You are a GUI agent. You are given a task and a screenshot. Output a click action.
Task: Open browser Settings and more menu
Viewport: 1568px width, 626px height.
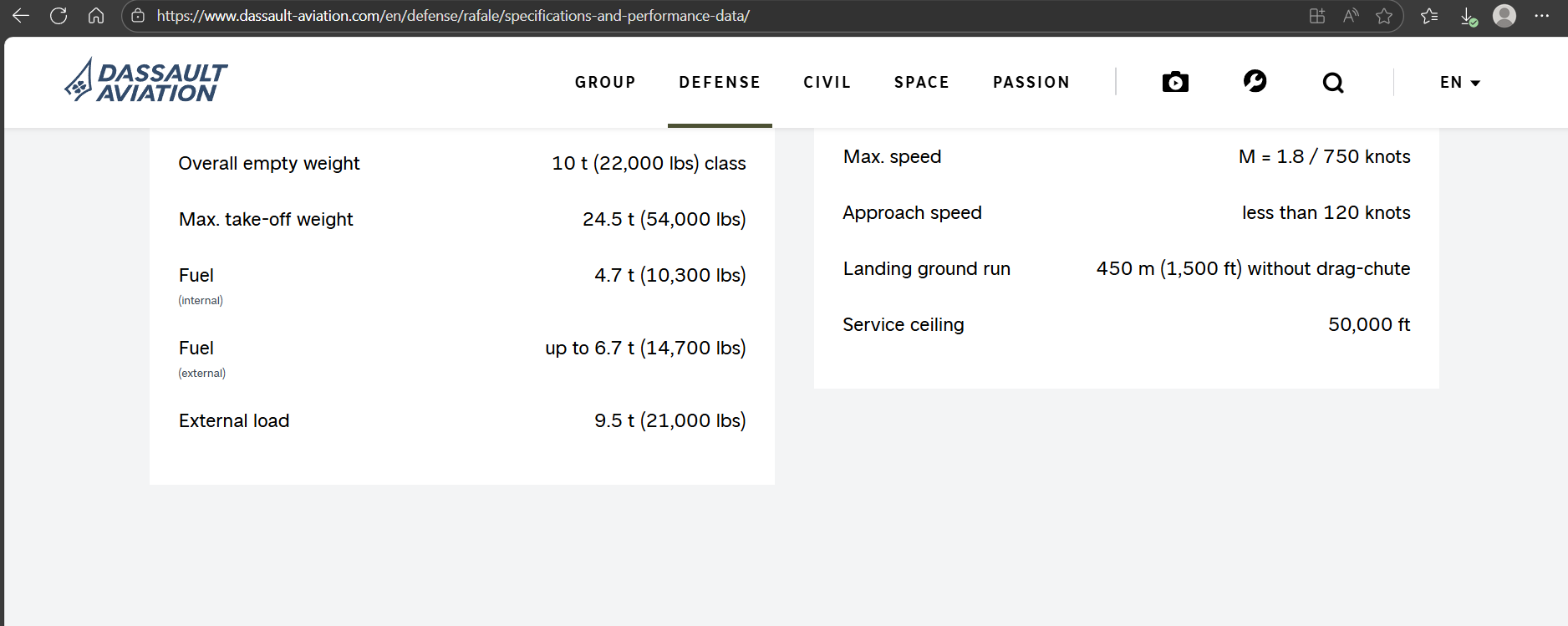(1542, 16)
